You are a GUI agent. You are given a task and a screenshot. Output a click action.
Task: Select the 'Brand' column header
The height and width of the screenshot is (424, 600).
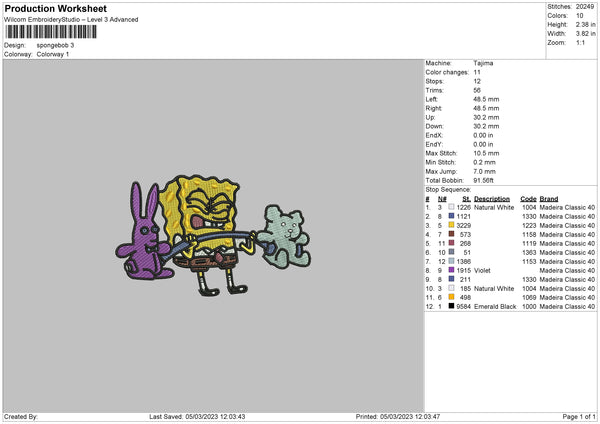click(549, 199)
